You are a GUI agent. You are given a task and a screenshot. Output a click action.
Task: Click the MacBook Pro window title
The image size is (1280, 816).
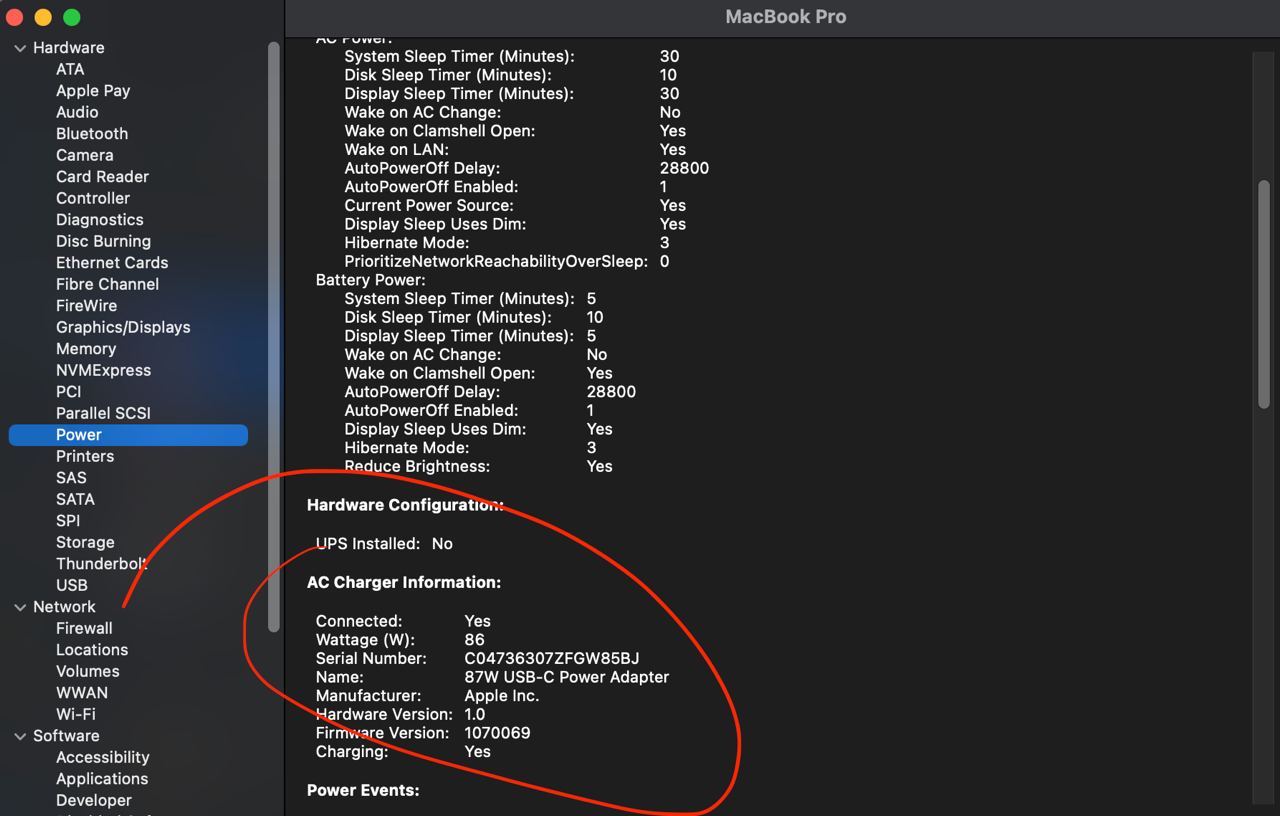click(x=786, y=17)
